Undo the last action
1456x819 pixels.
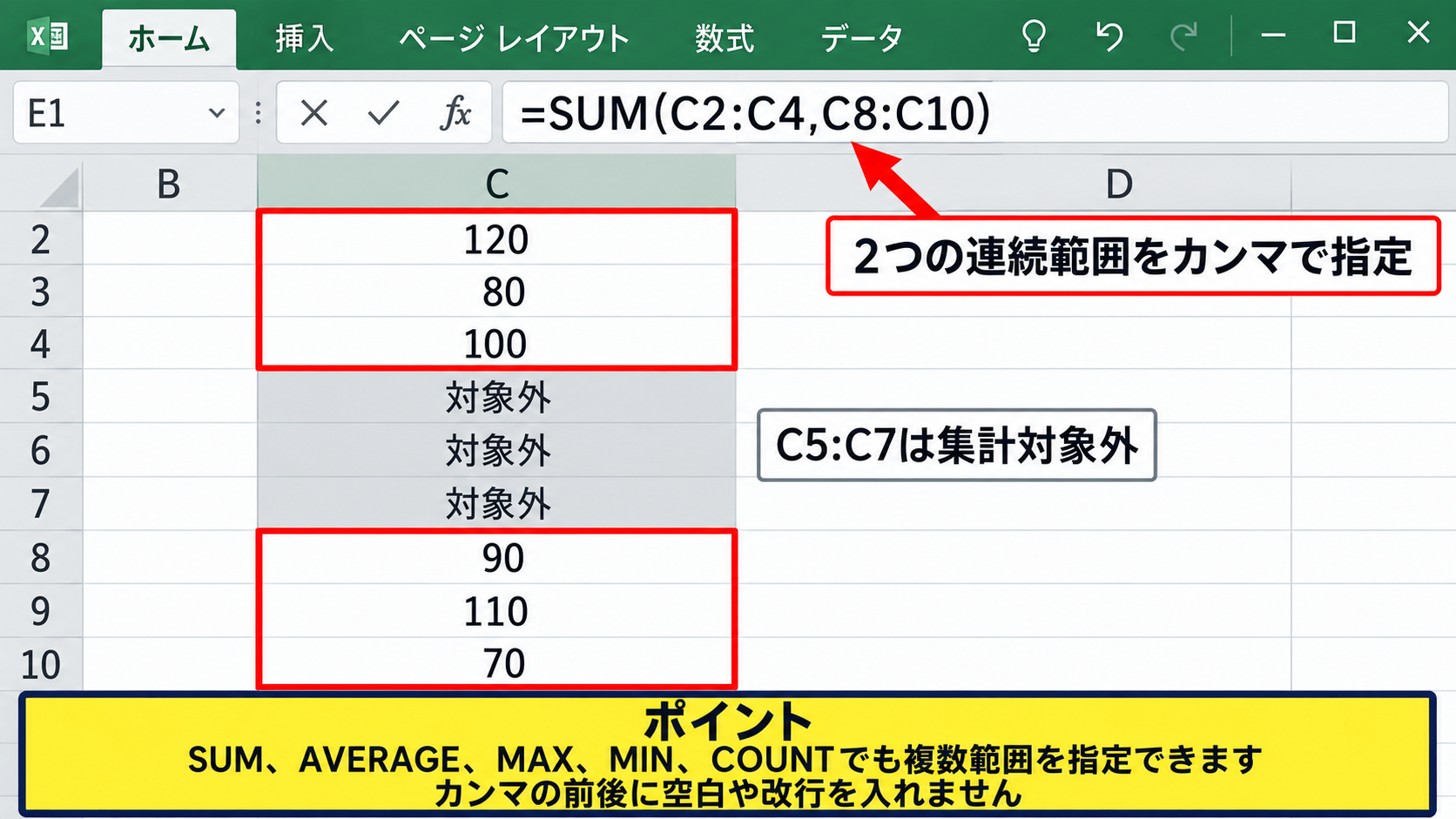pos(1109,36)
